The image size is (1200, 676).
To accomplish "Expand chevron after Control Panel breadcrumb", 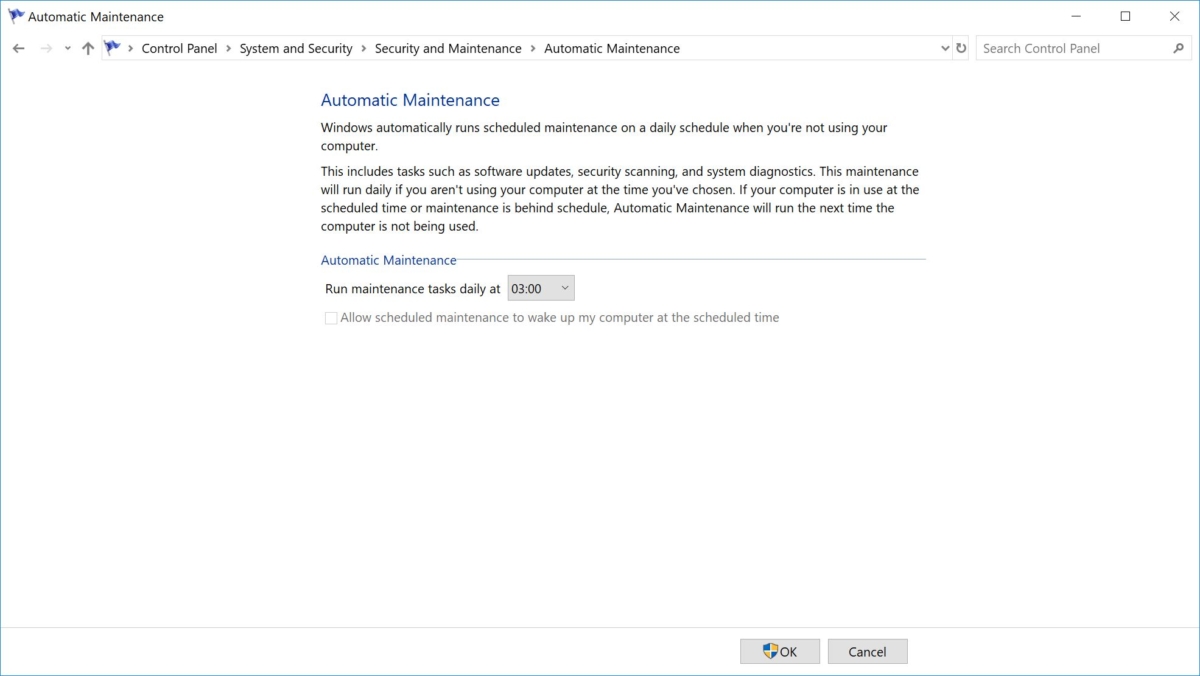I will click(228, 48).
